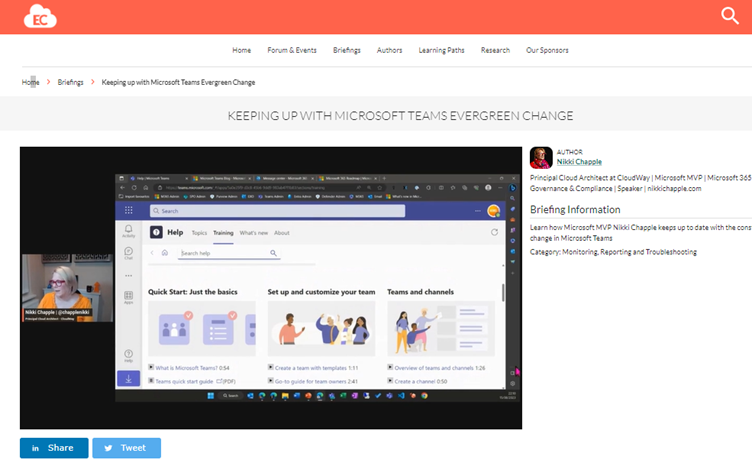752x463 pixels.
Task: Open the Set up and customize team card
Action: (321, 329)
